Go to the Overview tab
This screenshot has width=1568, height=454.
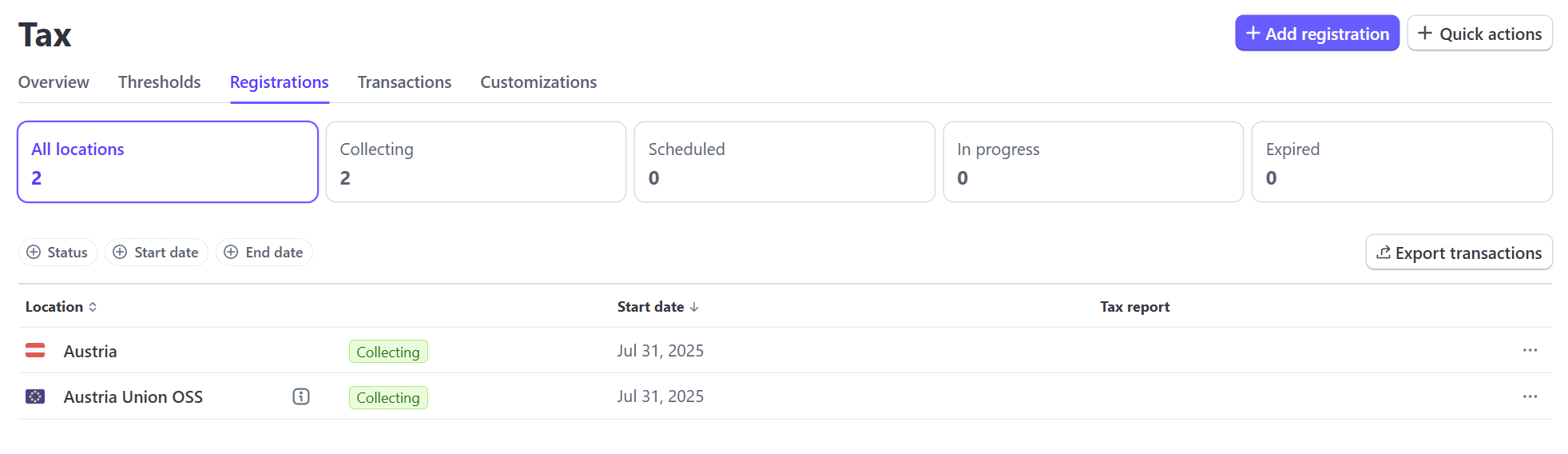(x=54, y=82)
